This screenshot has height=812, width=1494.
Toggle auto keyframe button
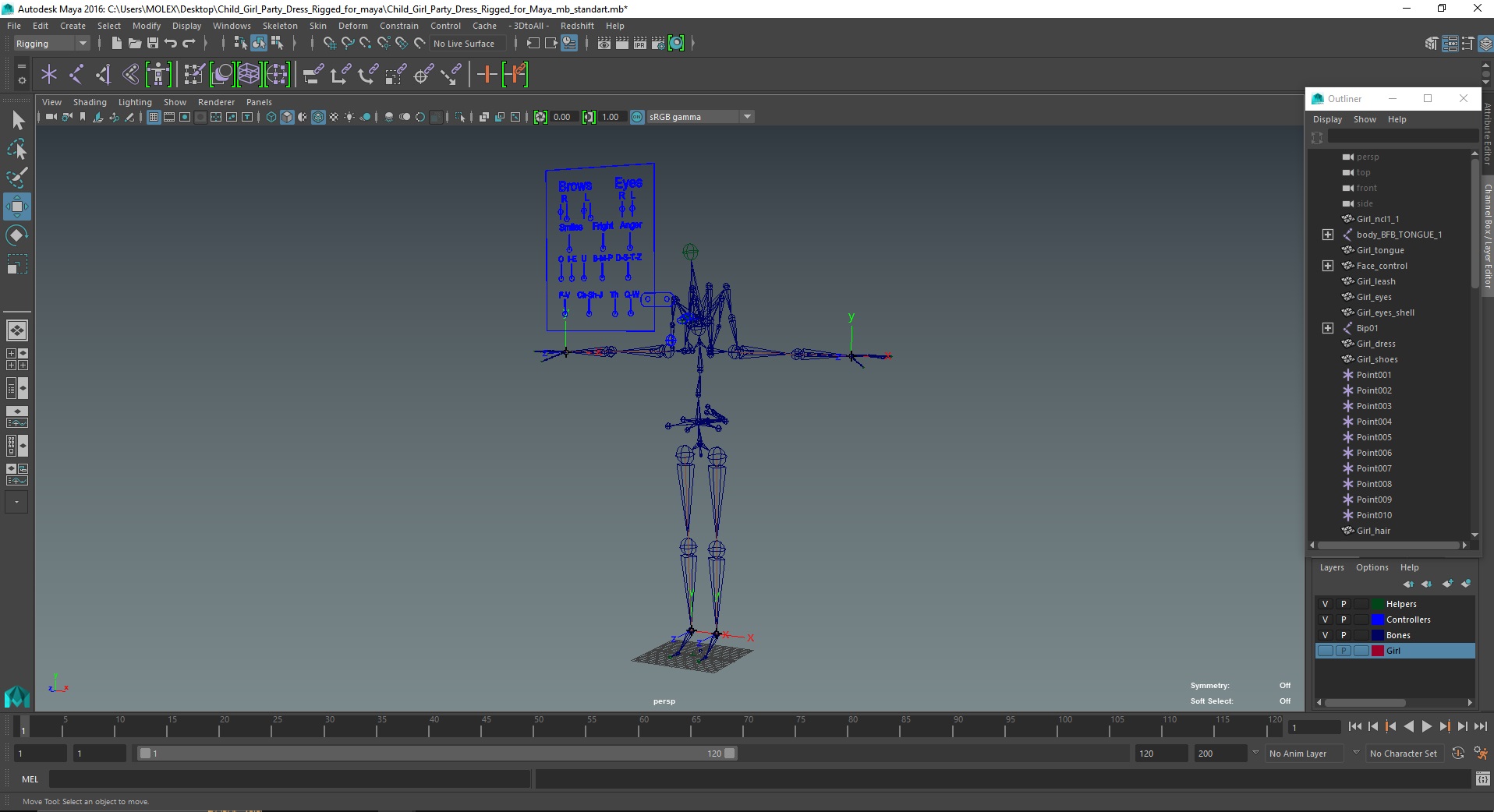pyautogui.click(x=1458, y=753)
